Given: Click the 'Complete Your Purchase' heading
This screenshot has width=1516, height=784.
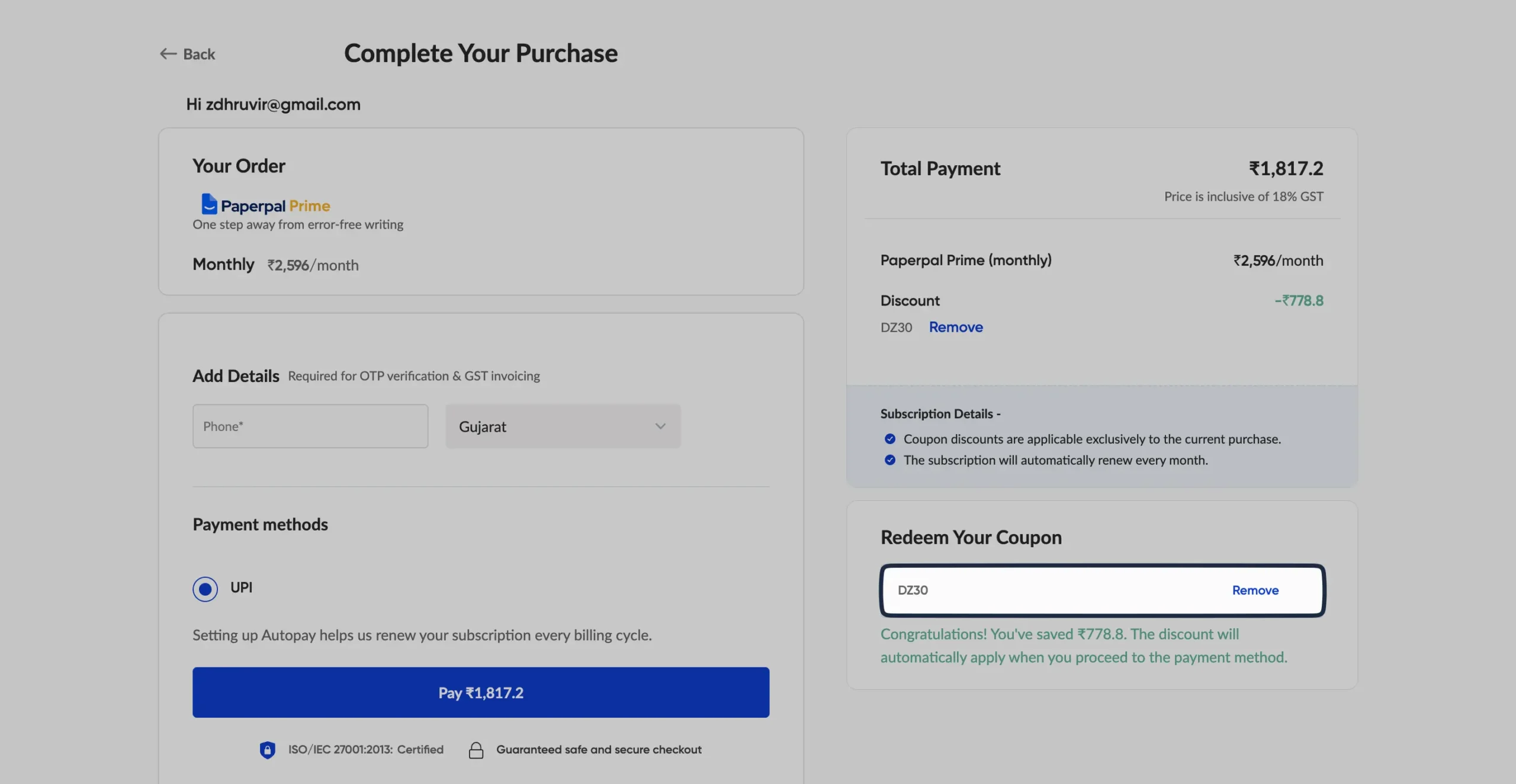Looking at the screenshot, I should [x=481, y=53].
